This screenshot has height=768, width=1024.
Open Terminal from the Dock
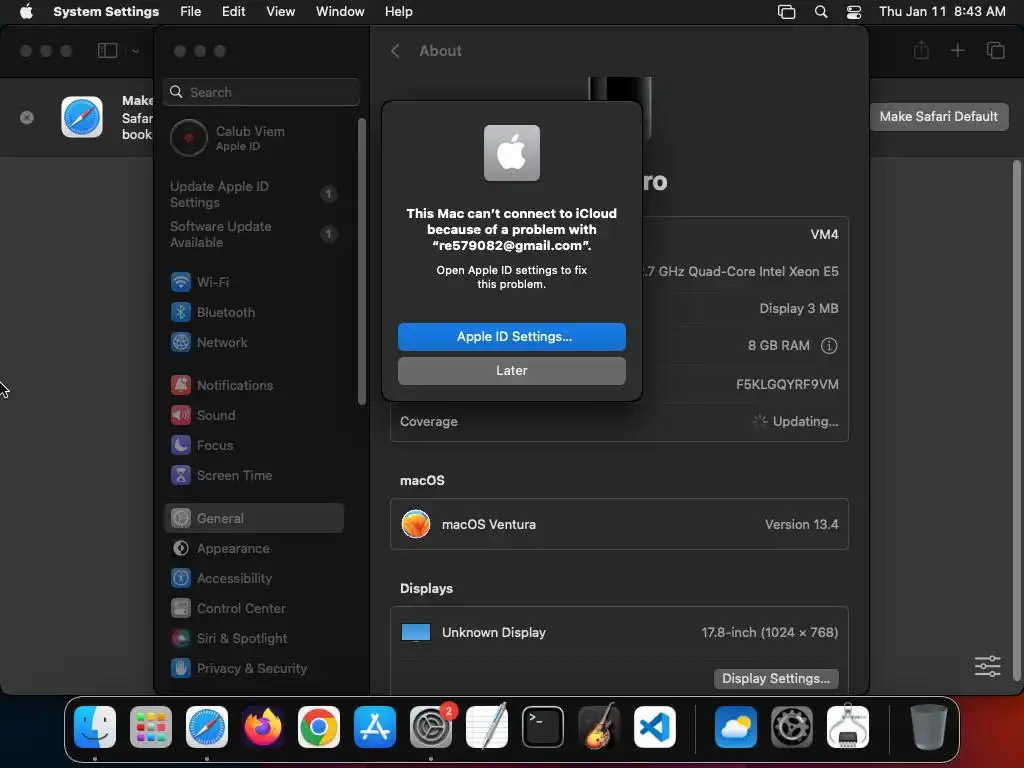pyautogui.click(x=543, y=727)
